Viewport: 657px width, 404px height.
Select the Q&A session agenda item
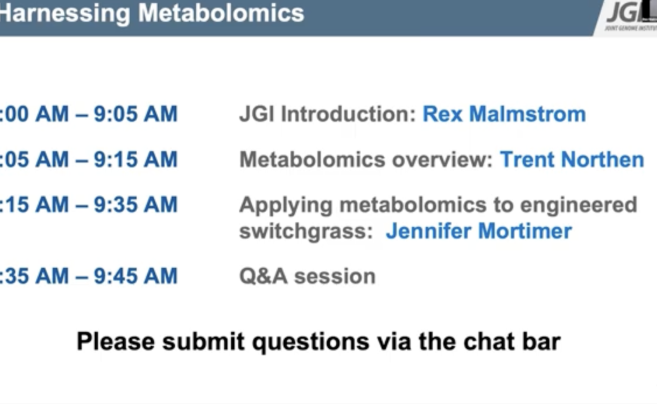(307, 276)
